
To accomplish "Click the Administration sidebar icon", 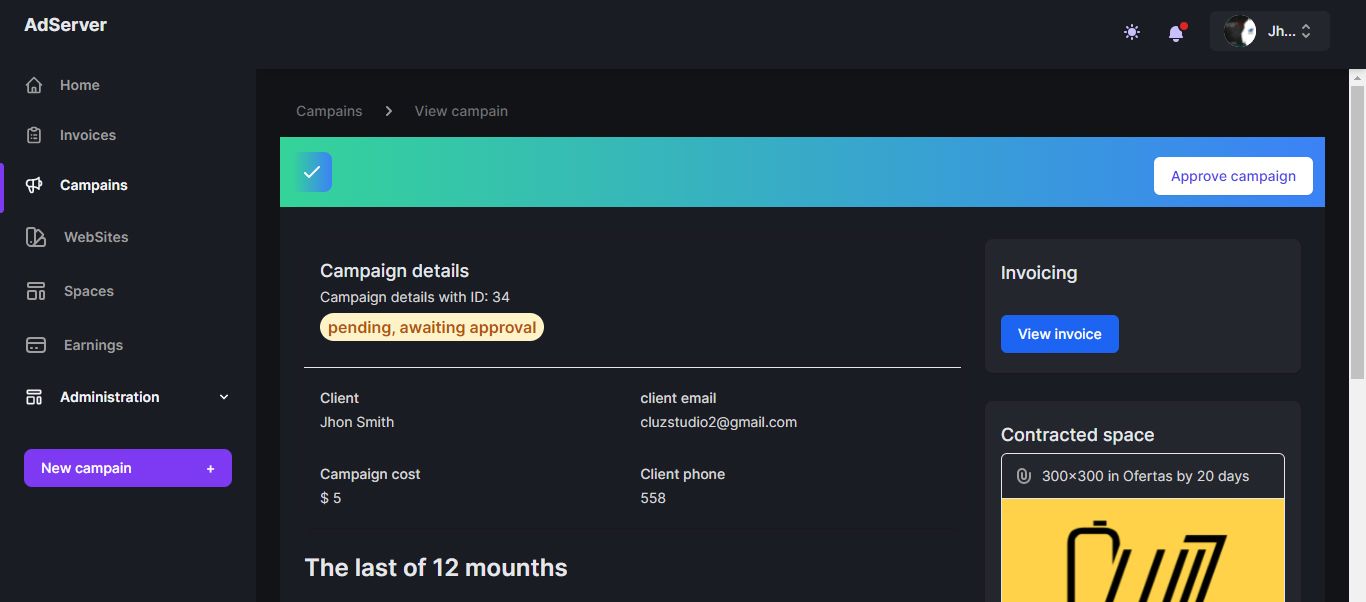I will pos(34,397).
